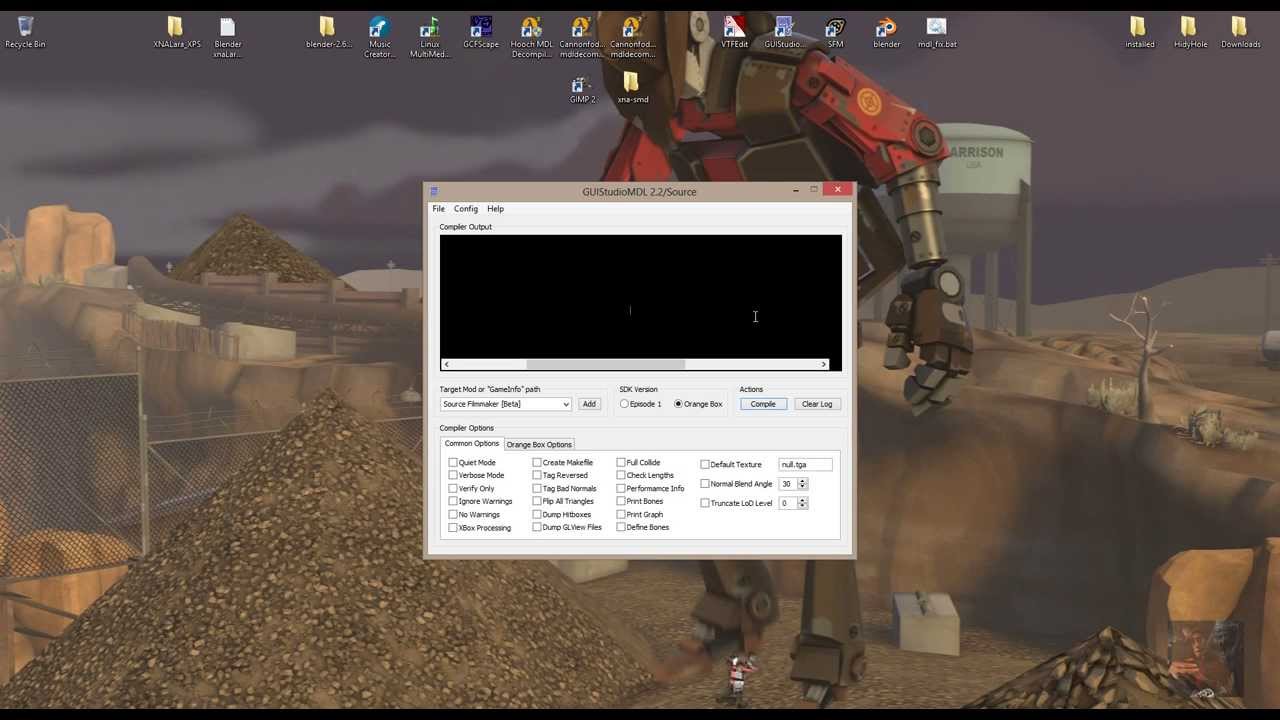The width and height of the screenshot is (1280, 720).
Task: Enable XBox Processing option
Action: point(453,528)
